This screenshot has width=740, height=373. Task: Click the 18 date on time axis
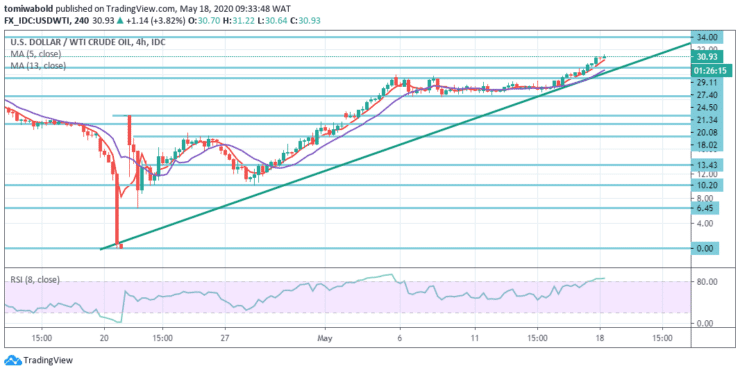[600, 339]
